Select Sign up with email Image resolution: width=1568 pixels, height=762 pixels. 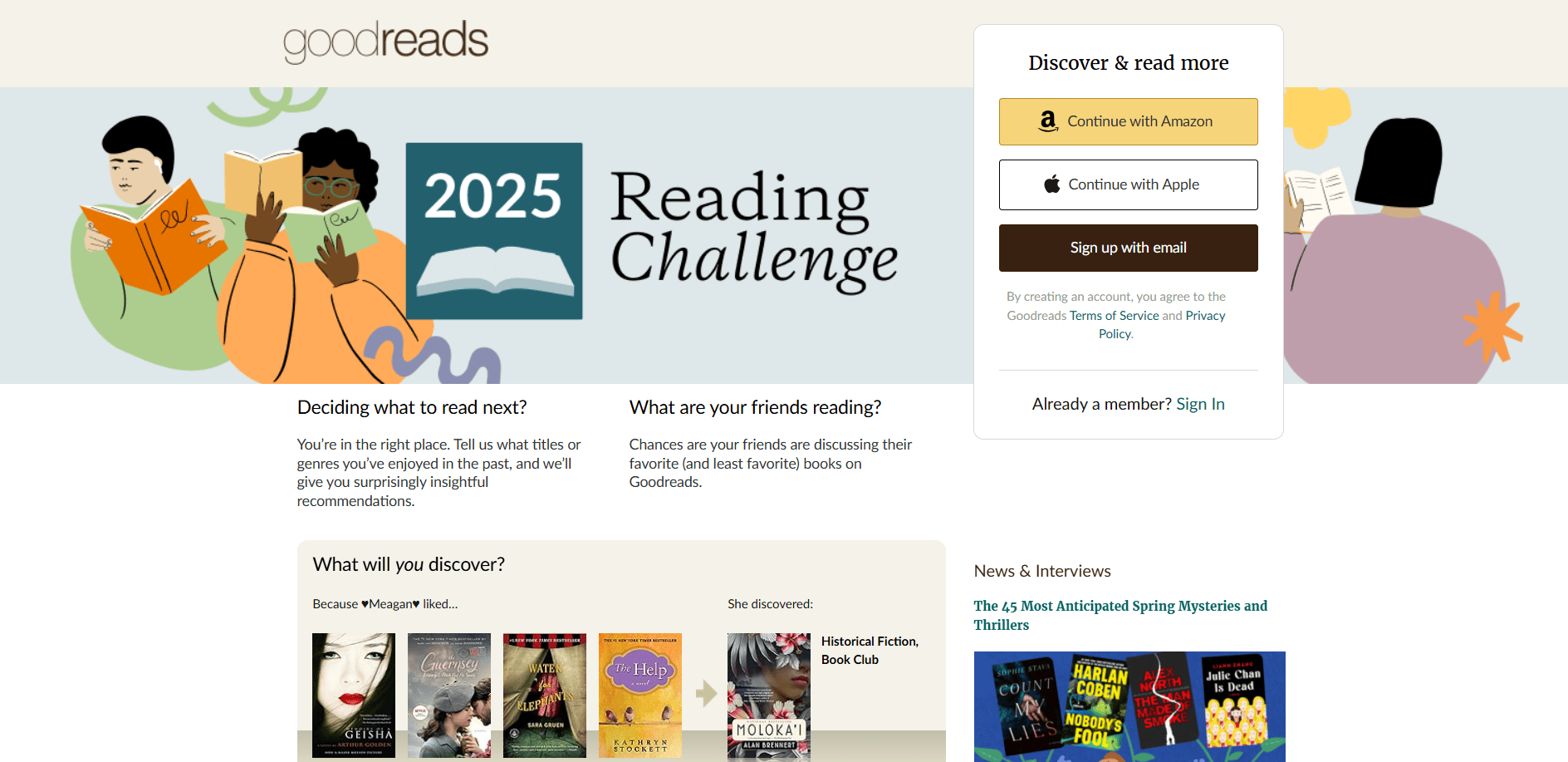(1128, 248)
